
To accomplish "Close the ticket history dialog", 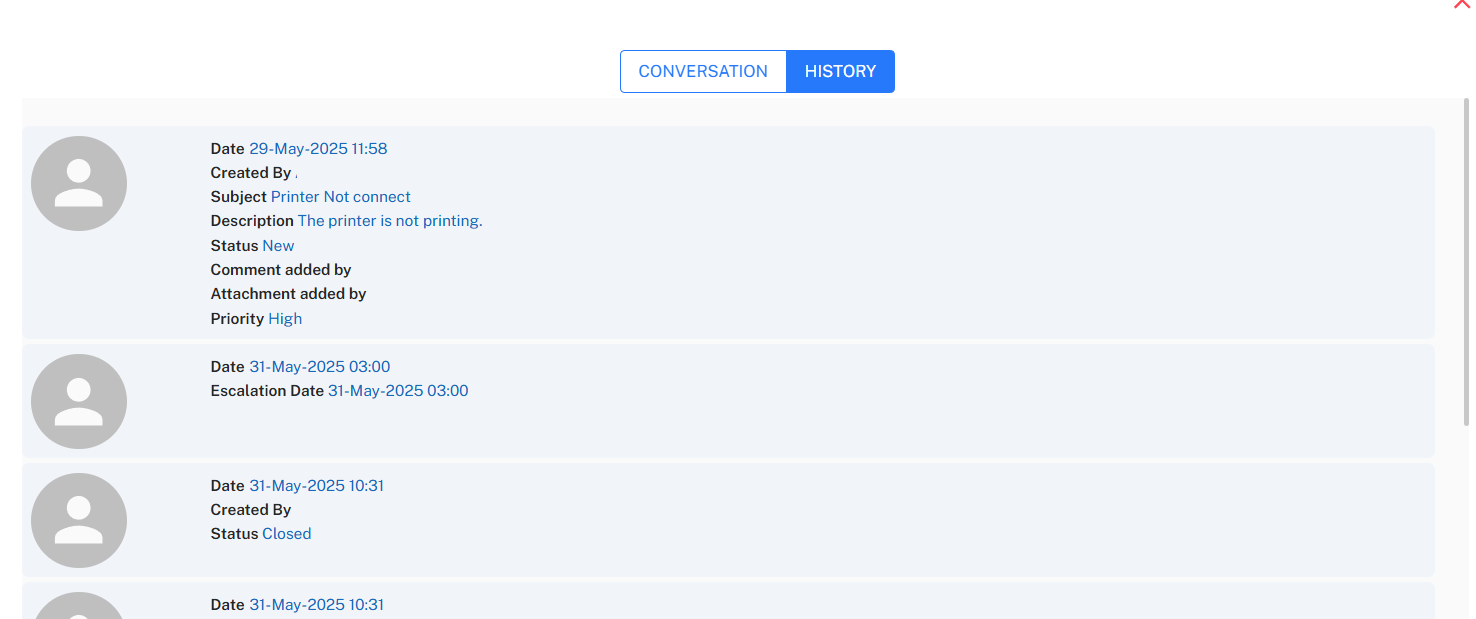I will pos(1462,4).
